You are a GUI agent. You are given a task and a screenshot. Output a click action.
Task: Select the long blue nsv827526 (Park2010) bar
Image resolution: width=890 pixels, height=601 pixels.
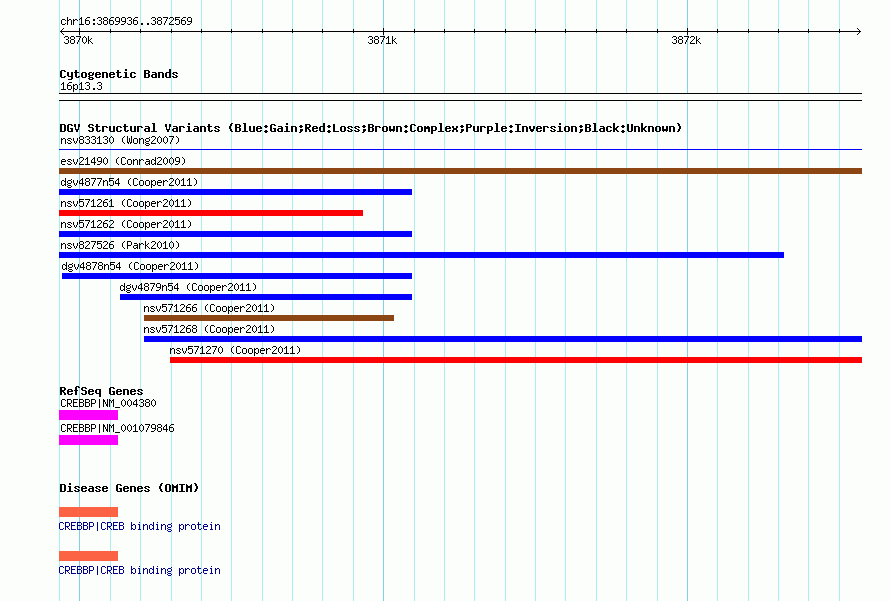point(421,255)
